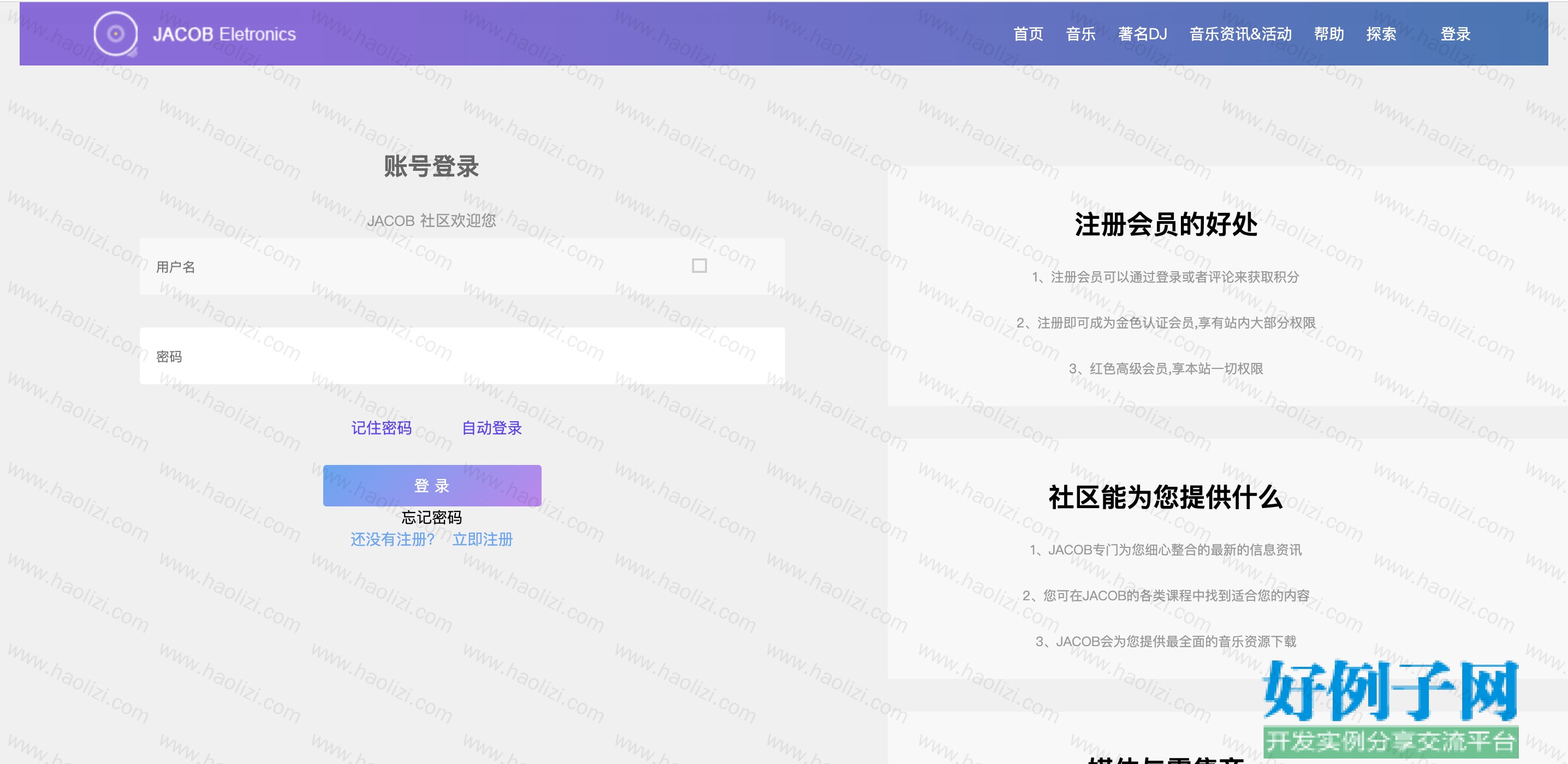1568x764 pixels.
Task: Open the 帮助 menu item
Action: [1329, 34]
